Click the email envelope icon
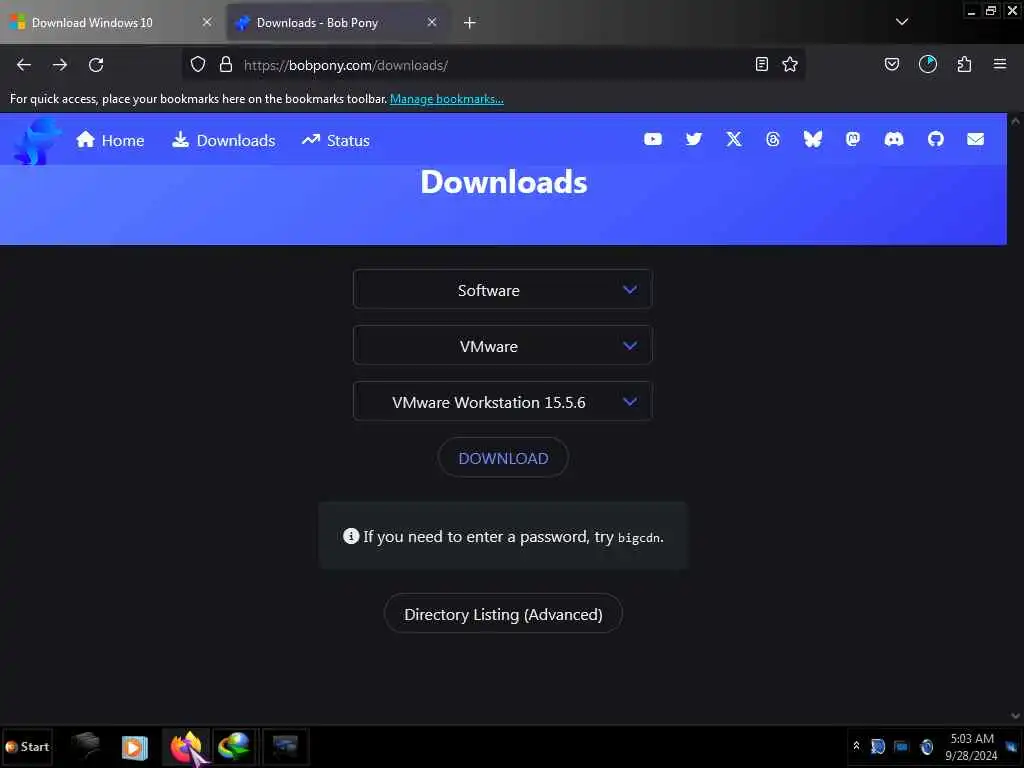The height and width of the screenshot is (768, 1024). tap(975, 139)
